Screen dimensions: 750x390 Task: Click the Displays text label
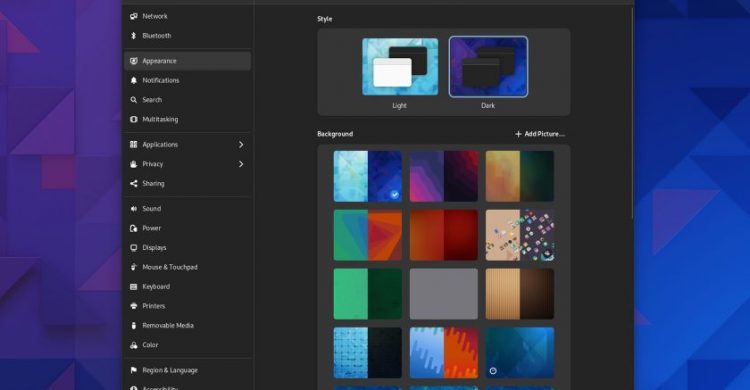click(154, 247)
